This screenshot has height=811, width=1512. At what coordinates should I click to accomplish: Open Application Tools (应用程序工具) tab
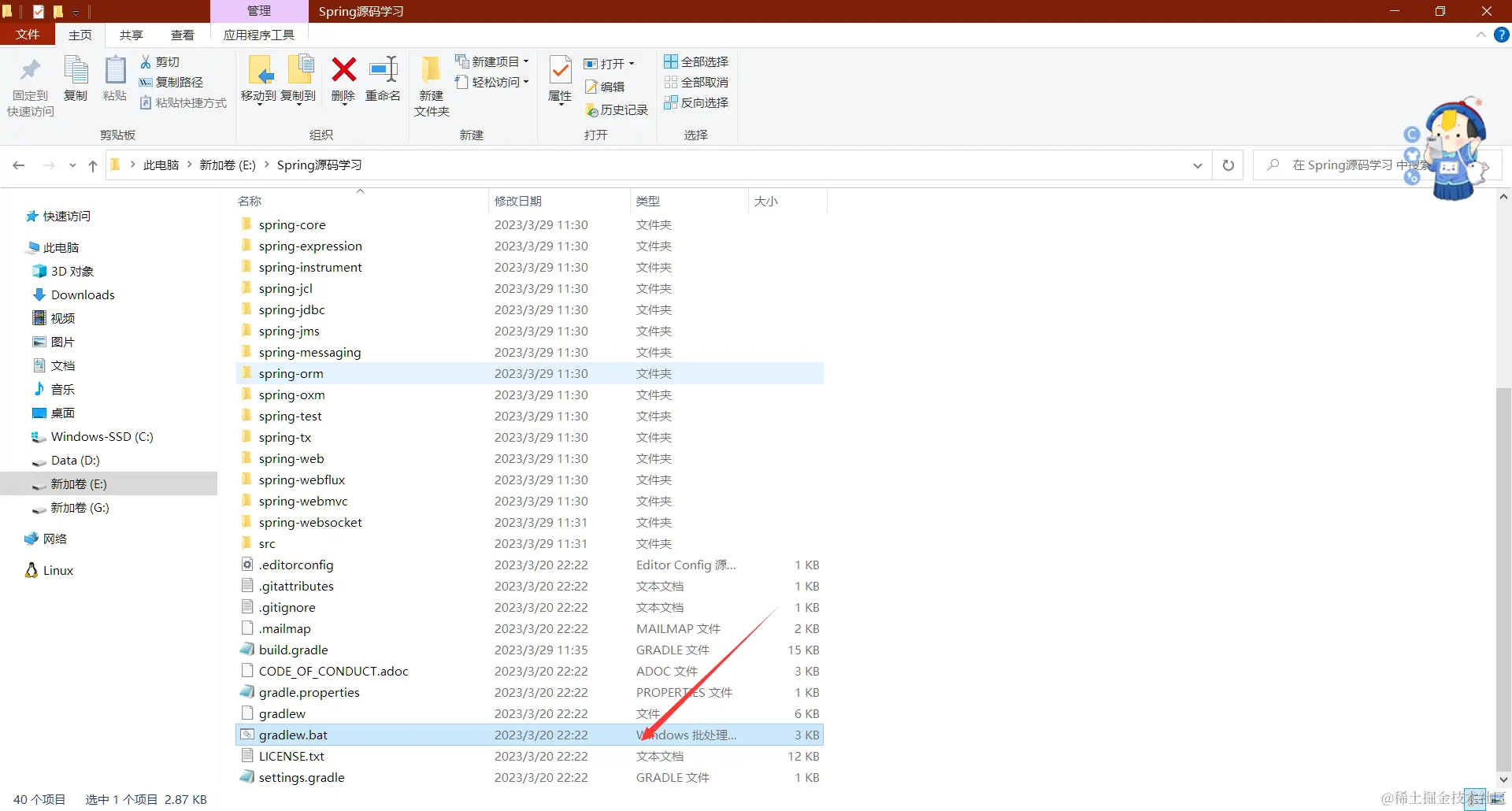(x=259, y=35)
